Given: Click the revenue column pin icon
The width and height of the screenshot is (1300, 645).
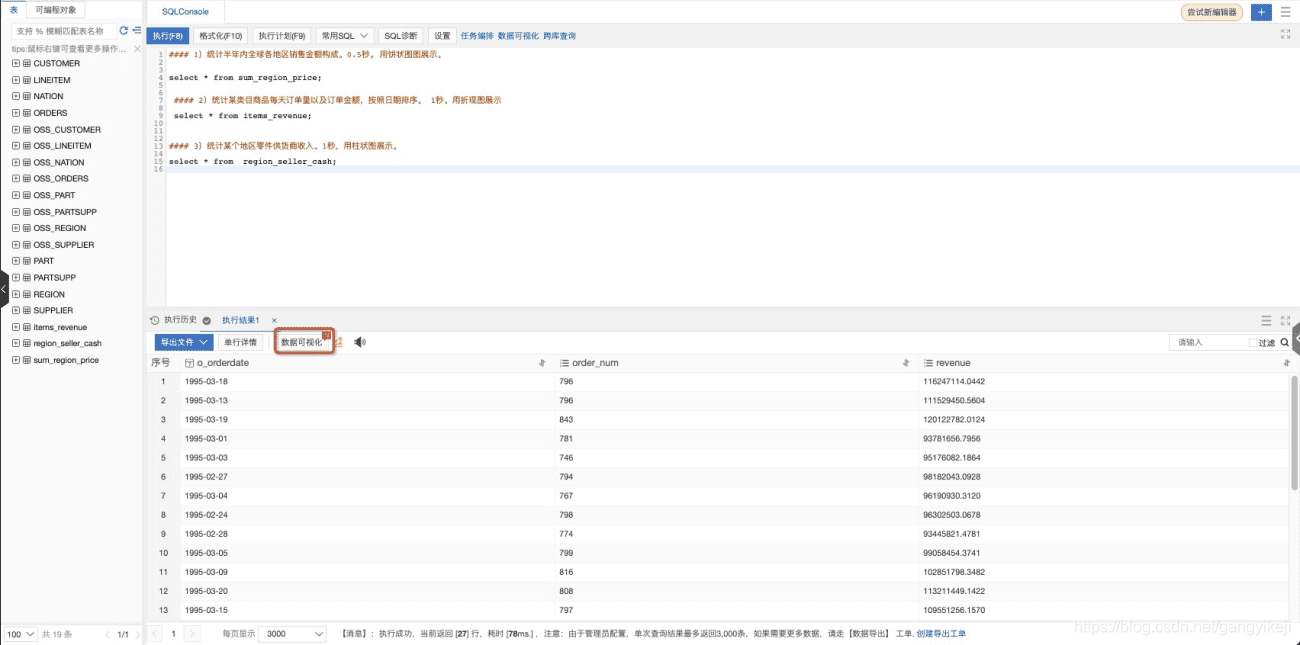Looking at the screenshot, I should (1287, 363).
